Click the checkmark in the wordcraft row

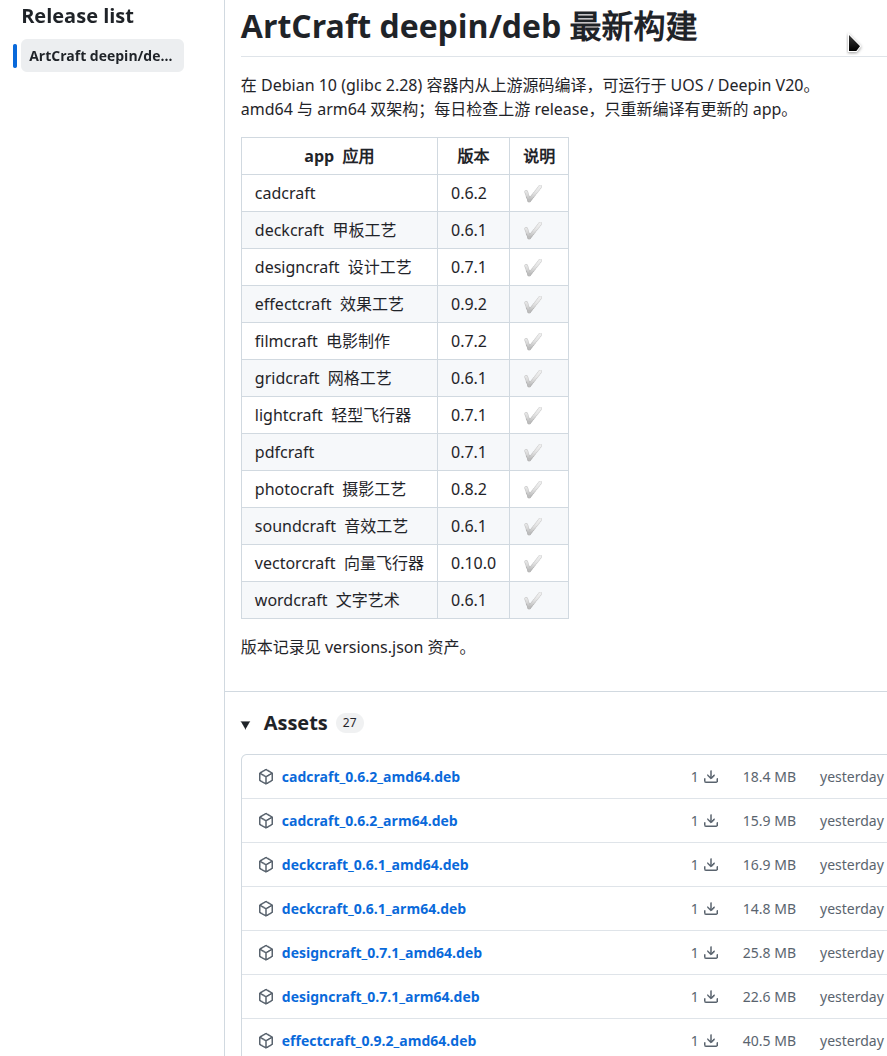(x=533, y=600)
